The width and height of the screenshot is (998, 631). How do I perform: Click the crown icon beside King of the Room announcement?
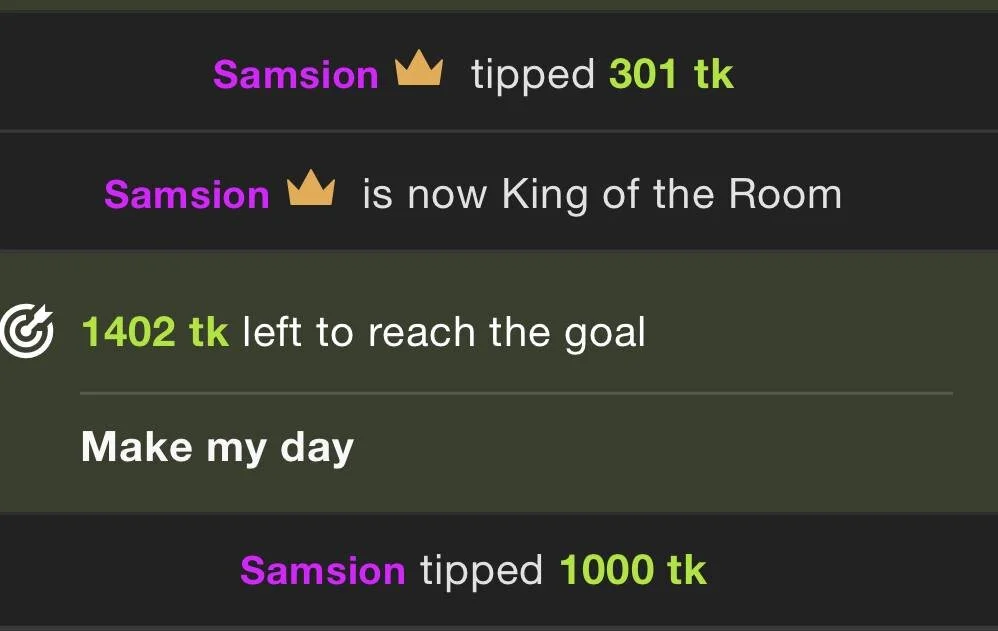(311, 190)
